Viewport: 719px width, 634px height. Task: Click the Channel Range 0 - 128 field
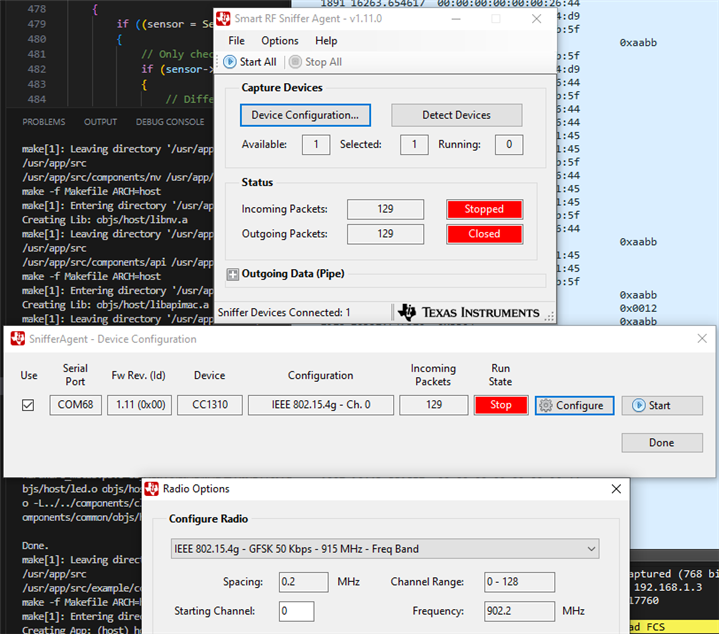pos(519,582)
